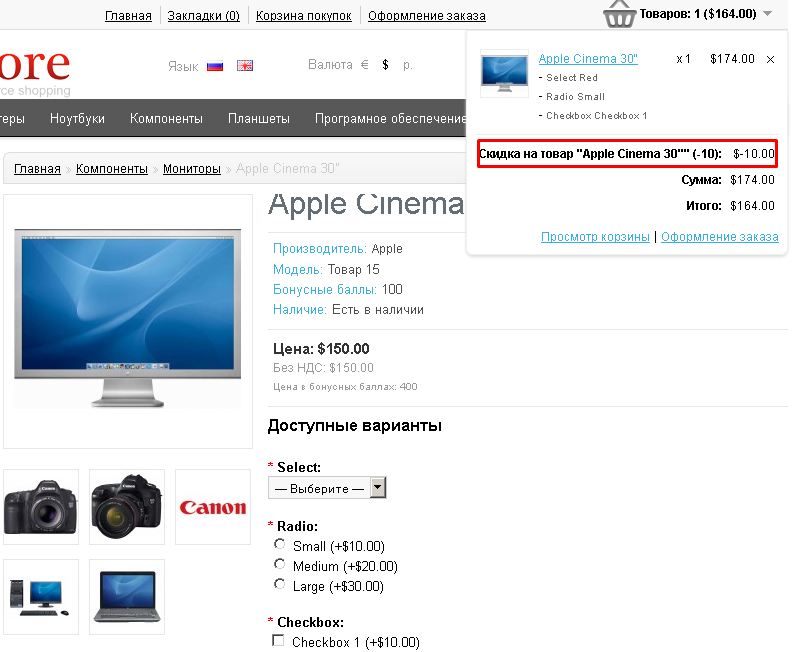
Task: Open the Select option dropdown
Action: coord(327,488)
